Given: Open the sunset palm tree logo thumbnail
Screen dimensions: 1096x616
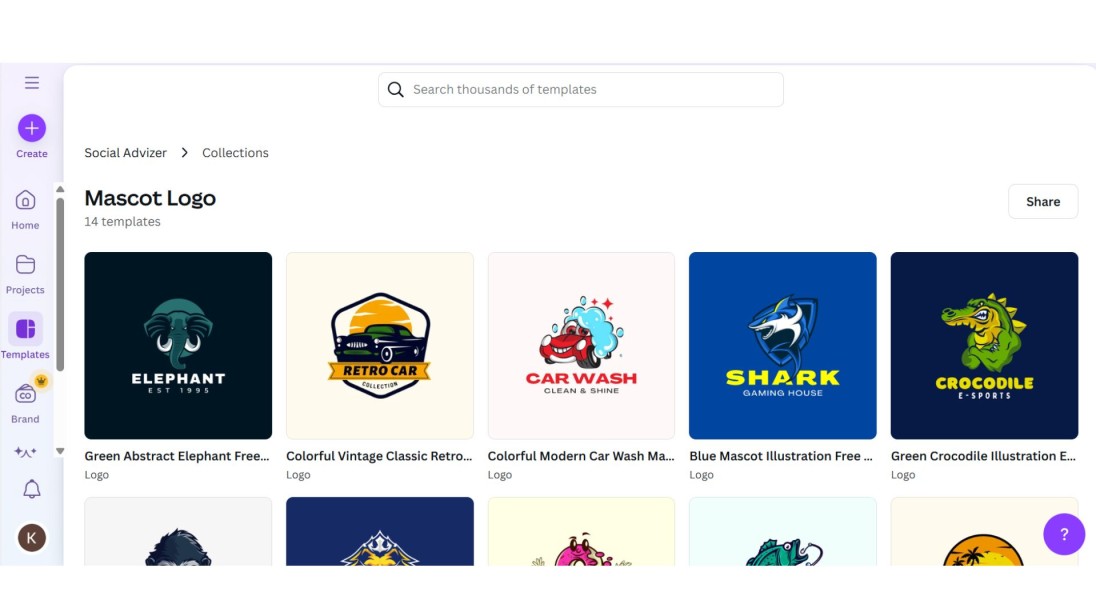Looking at the screenshot, I should [984, 531].
